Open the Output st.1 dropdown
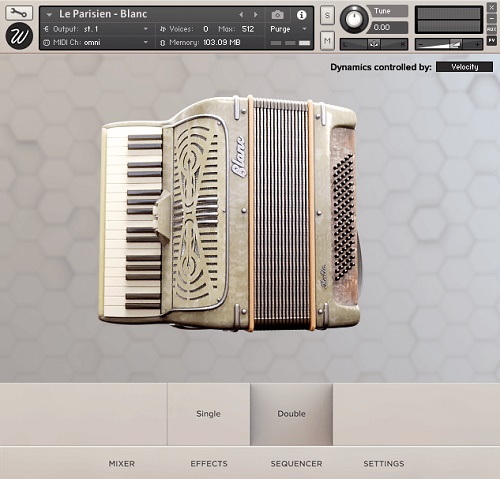500x479 pixels. 96,29
